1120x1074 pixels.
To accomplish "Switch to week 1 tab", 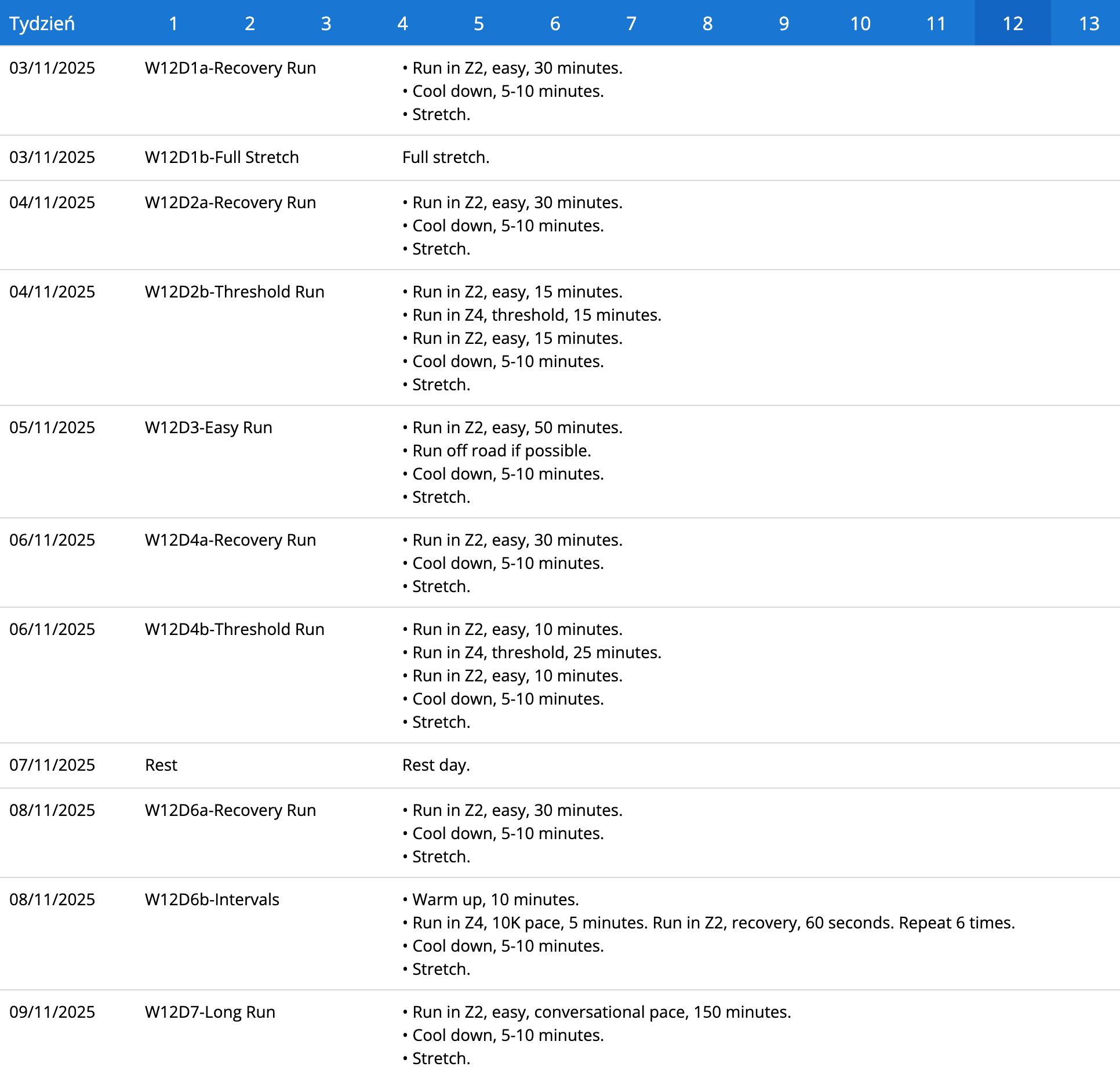I will pyautogui.click(x=173, y=23).
